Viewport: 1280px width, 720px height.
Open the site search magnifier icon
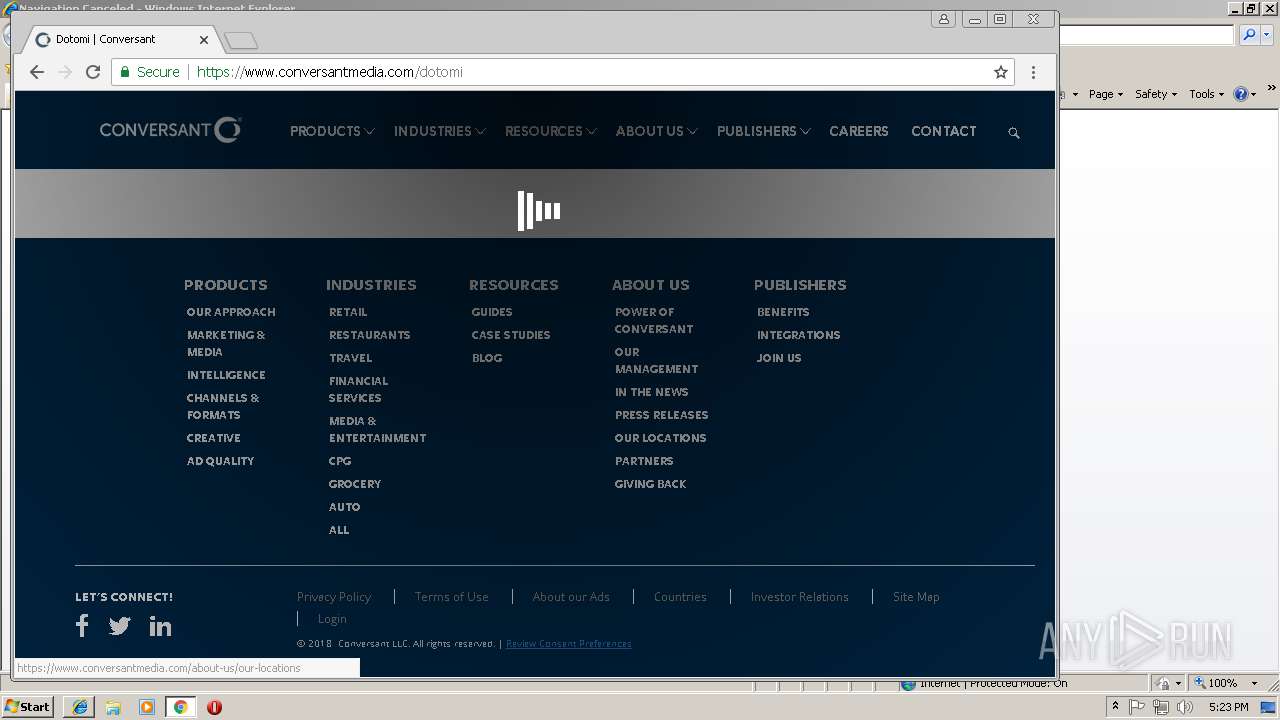[1014, 132]
